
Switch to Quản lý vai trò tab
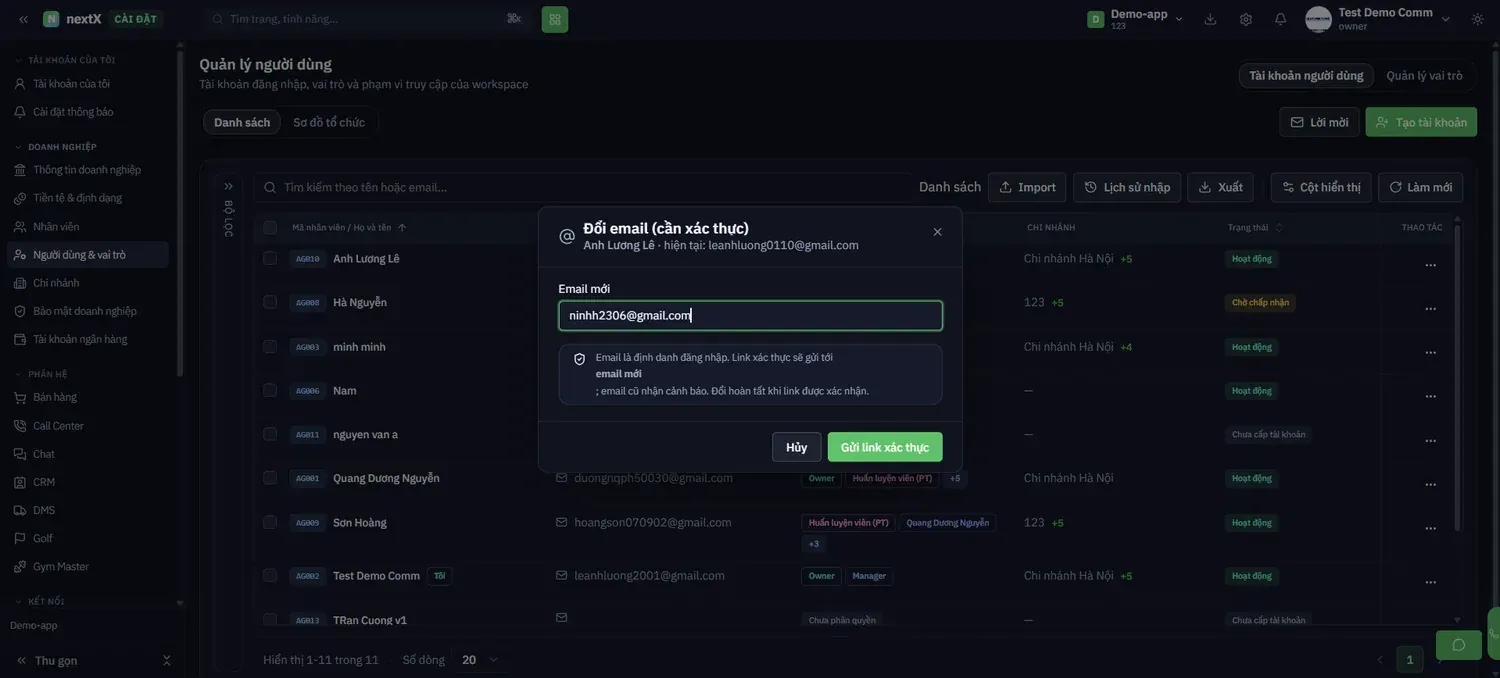(1424, 76)
